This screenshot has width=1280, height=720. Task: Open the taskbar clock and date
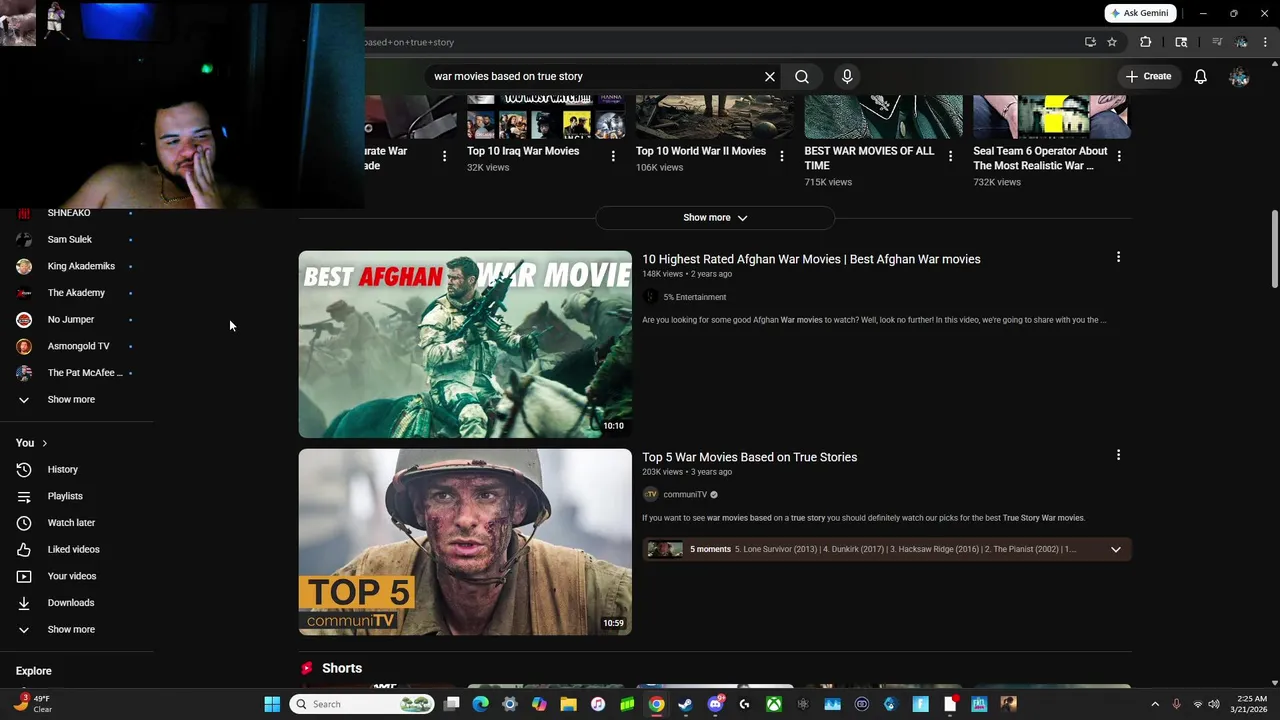pyautogui.click(x=1251, y=704)
